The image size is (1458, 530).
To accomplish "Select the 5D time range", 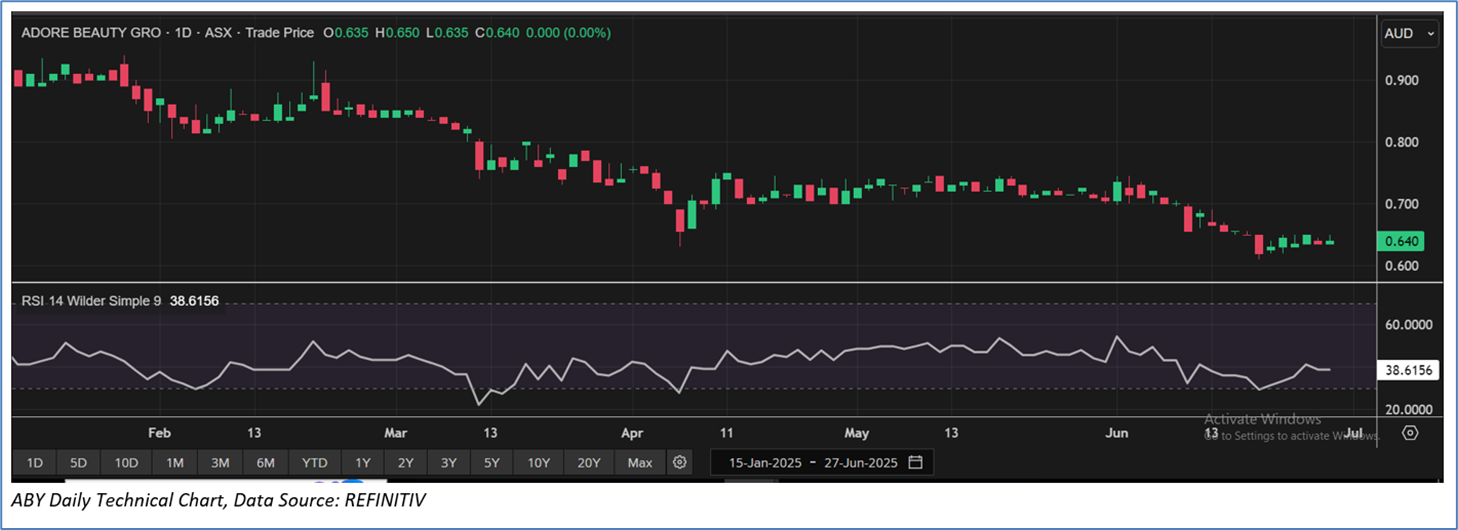I will pos(78,462).
